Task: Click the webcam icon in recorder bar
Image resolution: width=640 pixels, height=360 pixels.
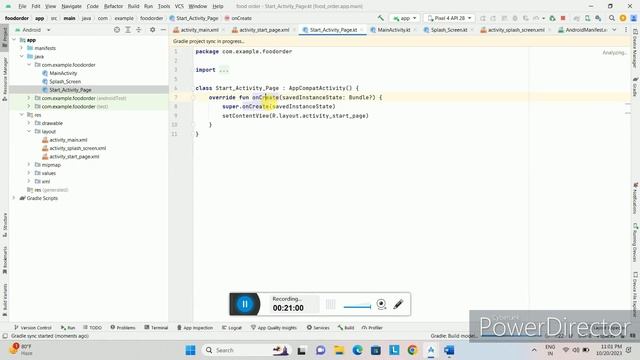Action: (x=381, y=304)
